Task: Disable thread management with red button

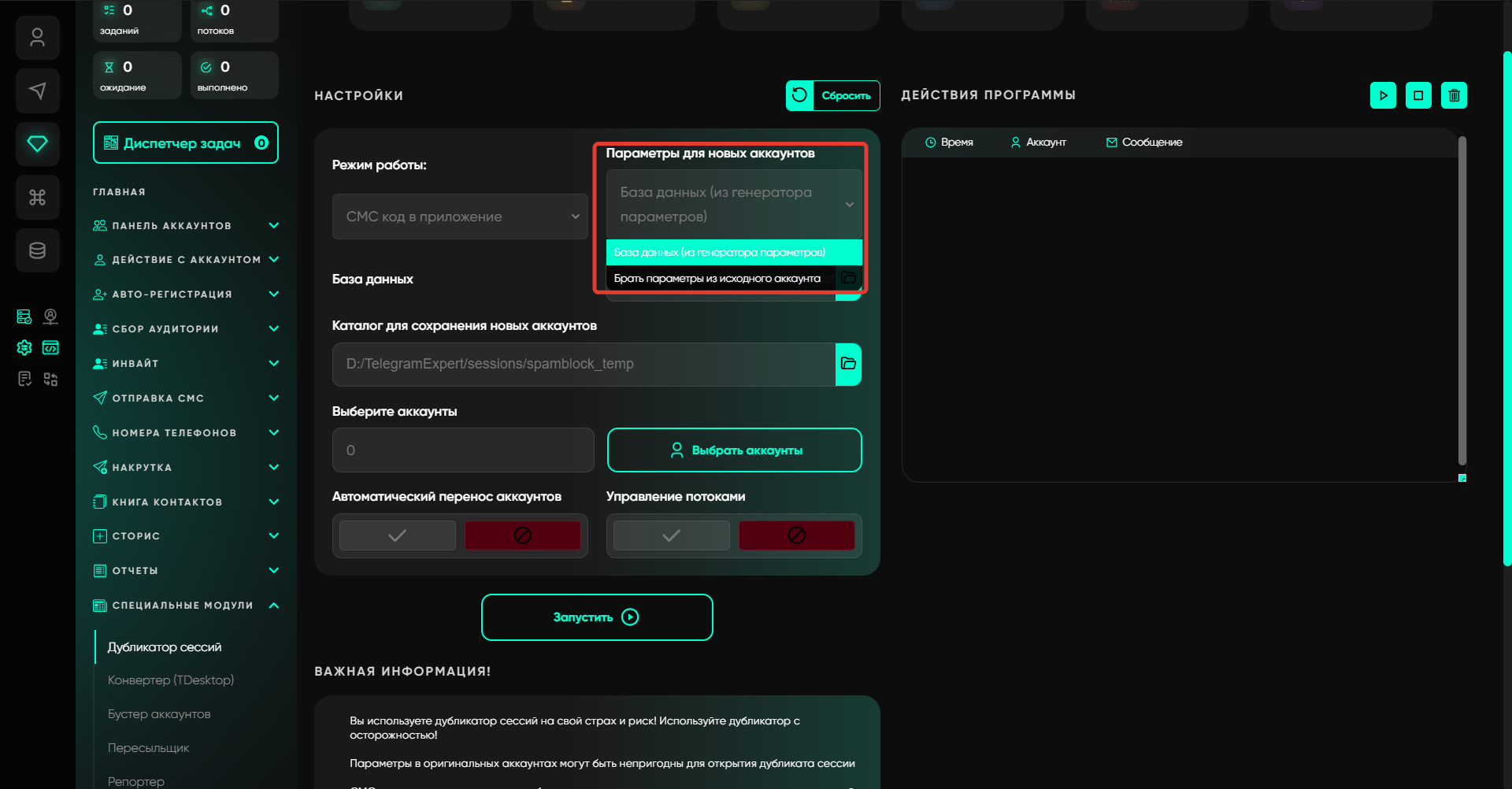Action: pyautogui.click(x=796, y=535)
